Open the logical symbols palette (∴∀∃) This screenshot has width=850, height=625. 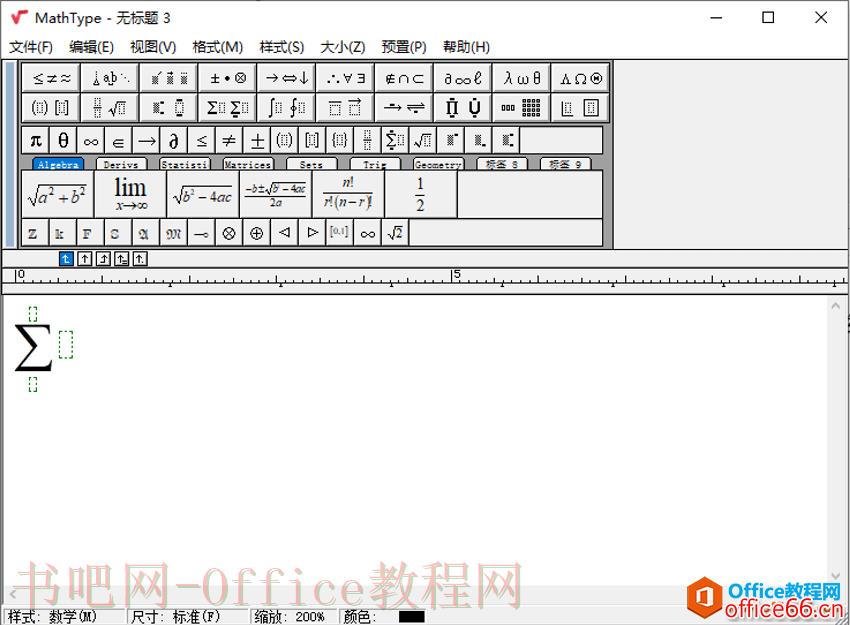[x=345, y=78]
